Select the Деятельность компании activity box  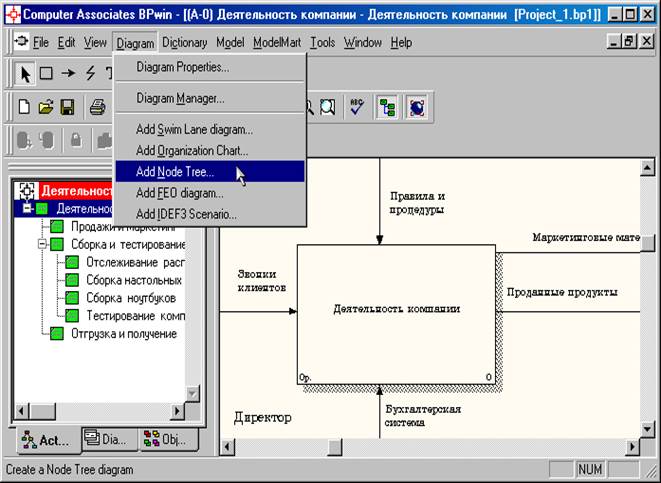pyautogui.click(x=396, y=314)
